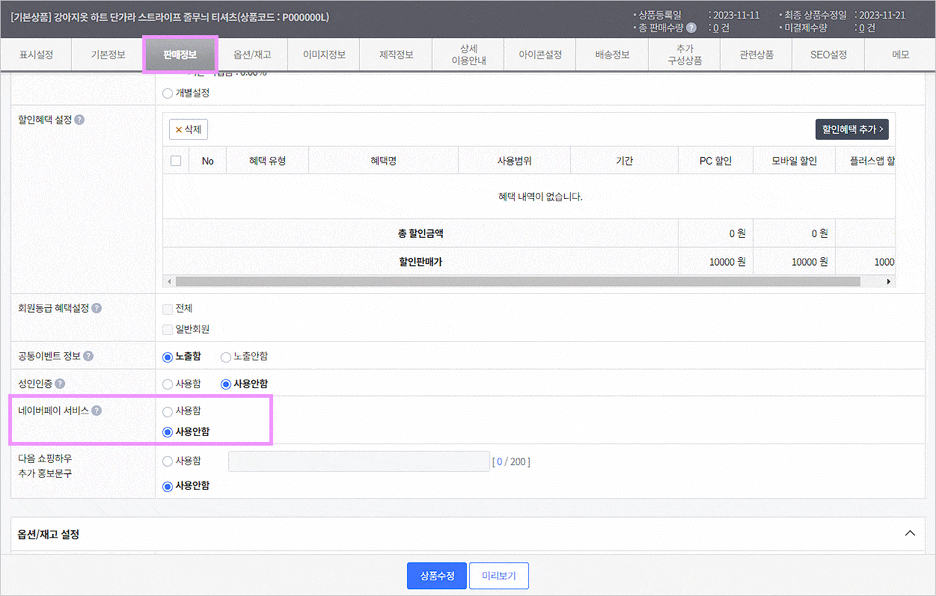Image resolution: width=936 pixels, height=596 pixels.
Task: Open help icon beside 총 판매수량
Action: coord(691,27)
